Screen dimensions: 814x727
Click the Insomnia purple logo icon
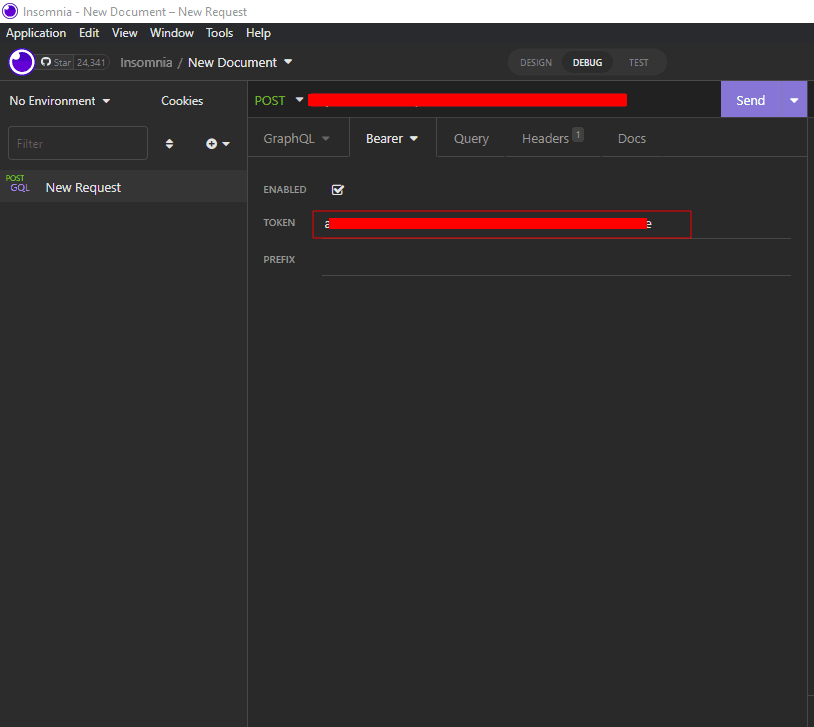coord(22,62)
